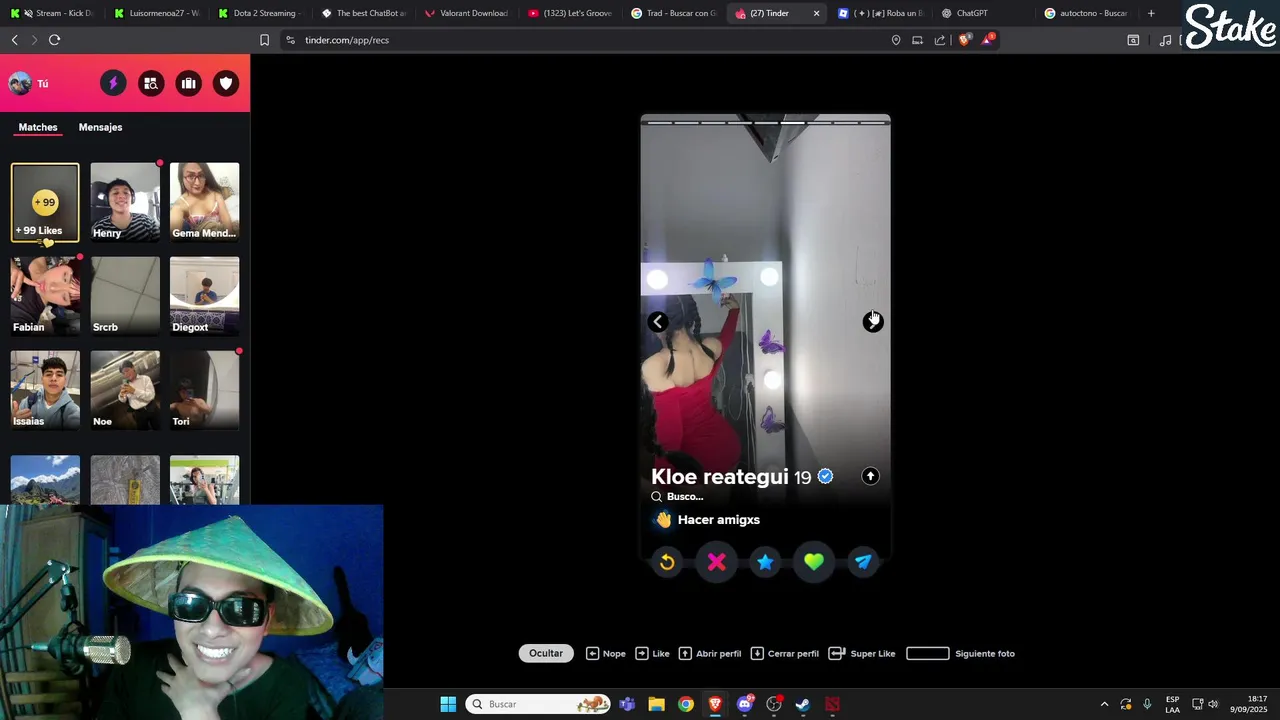The width and height of the screenshot is (1280, 720).
Task: Open a new browser tab
Action: pyautogui.click(x=1151, y=13)
